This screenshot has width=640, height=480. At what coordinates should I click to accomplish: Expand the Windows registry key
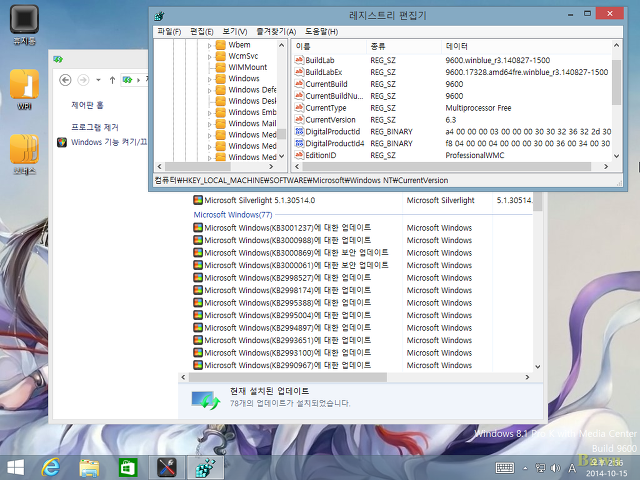209,79
